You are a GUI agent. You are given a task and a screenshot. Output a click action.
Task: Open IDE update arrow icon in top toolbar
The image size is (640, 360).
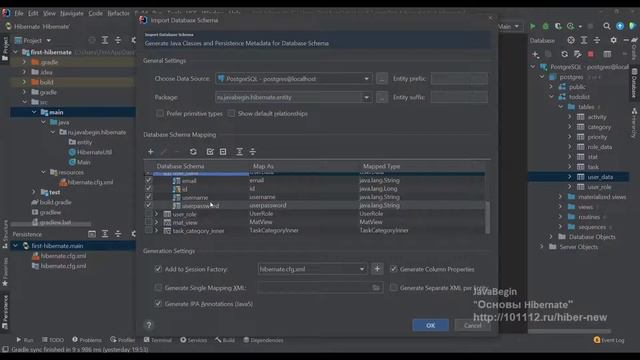point(620,26)
